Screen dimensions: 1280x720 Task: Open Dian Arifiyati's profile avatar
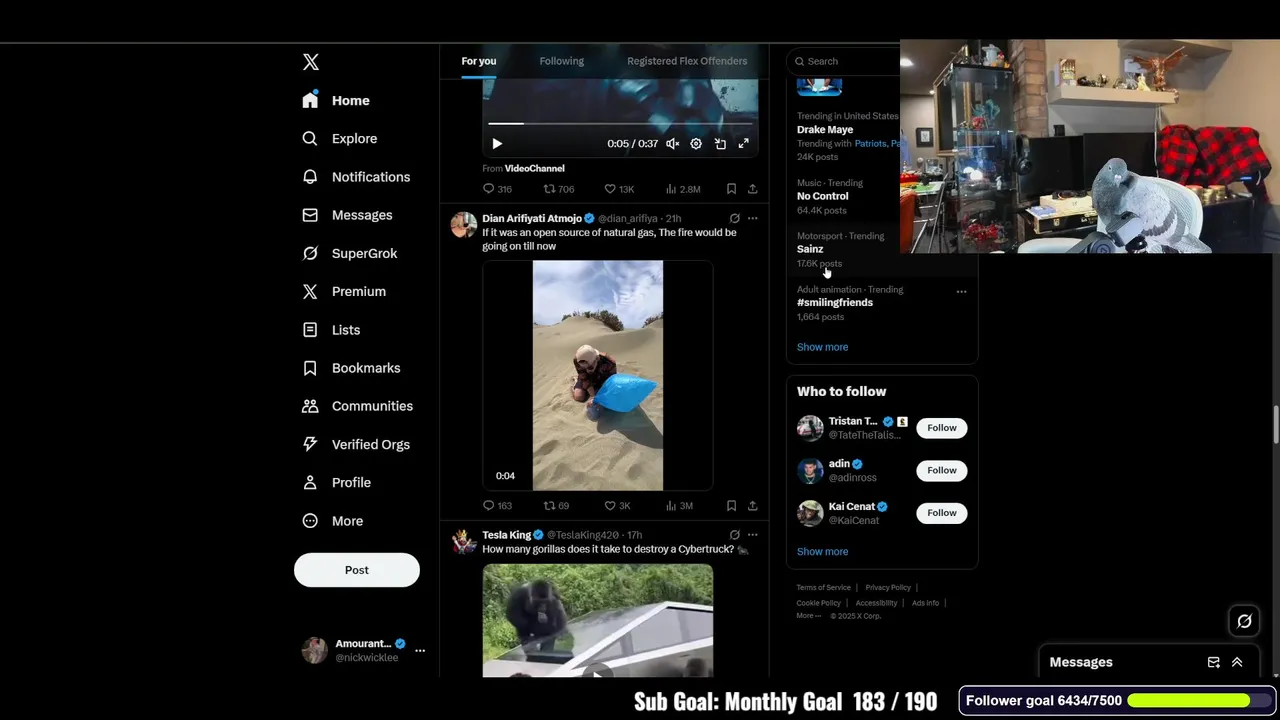464,225
